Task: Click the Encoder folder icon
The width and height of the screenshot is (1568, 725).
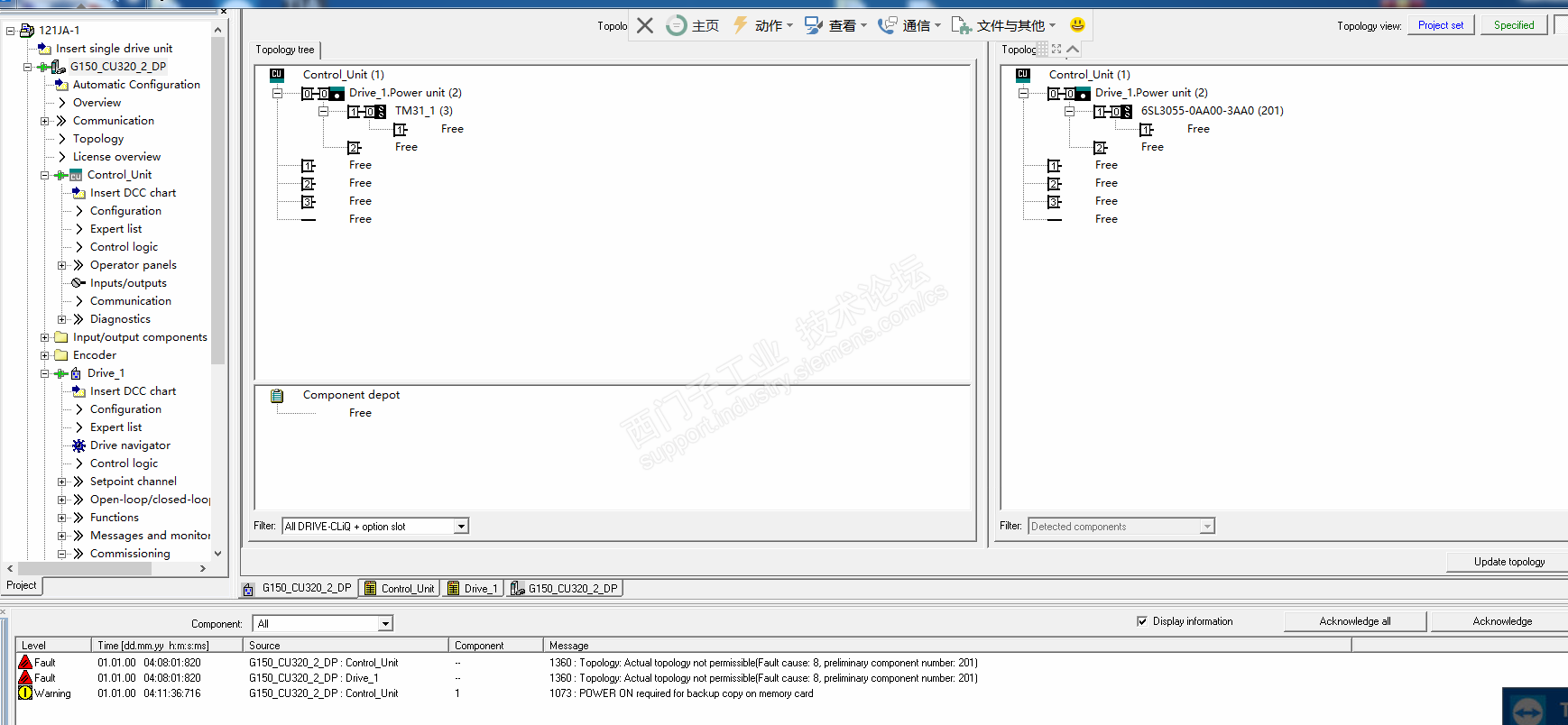Action: (x=61, y=355)
